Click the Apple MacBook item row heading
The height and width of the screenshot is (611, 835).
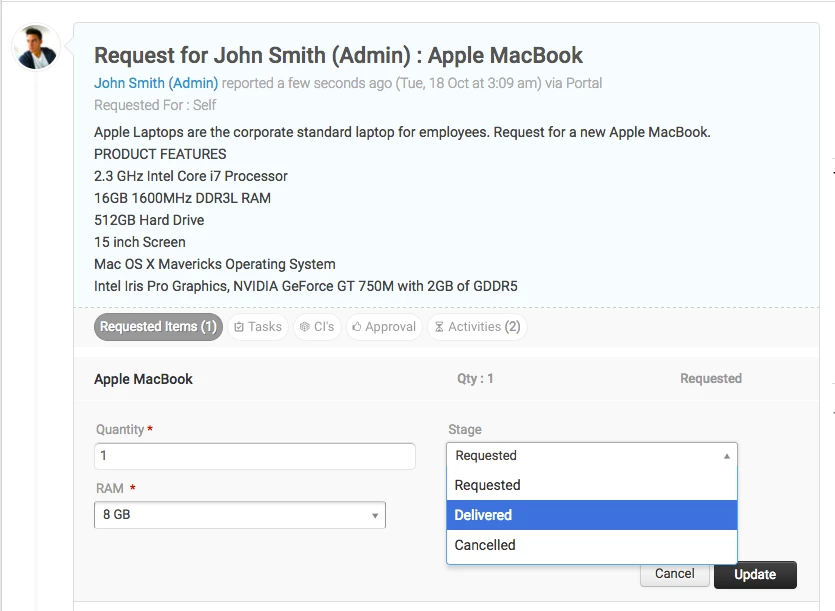[x=143, y=379]
